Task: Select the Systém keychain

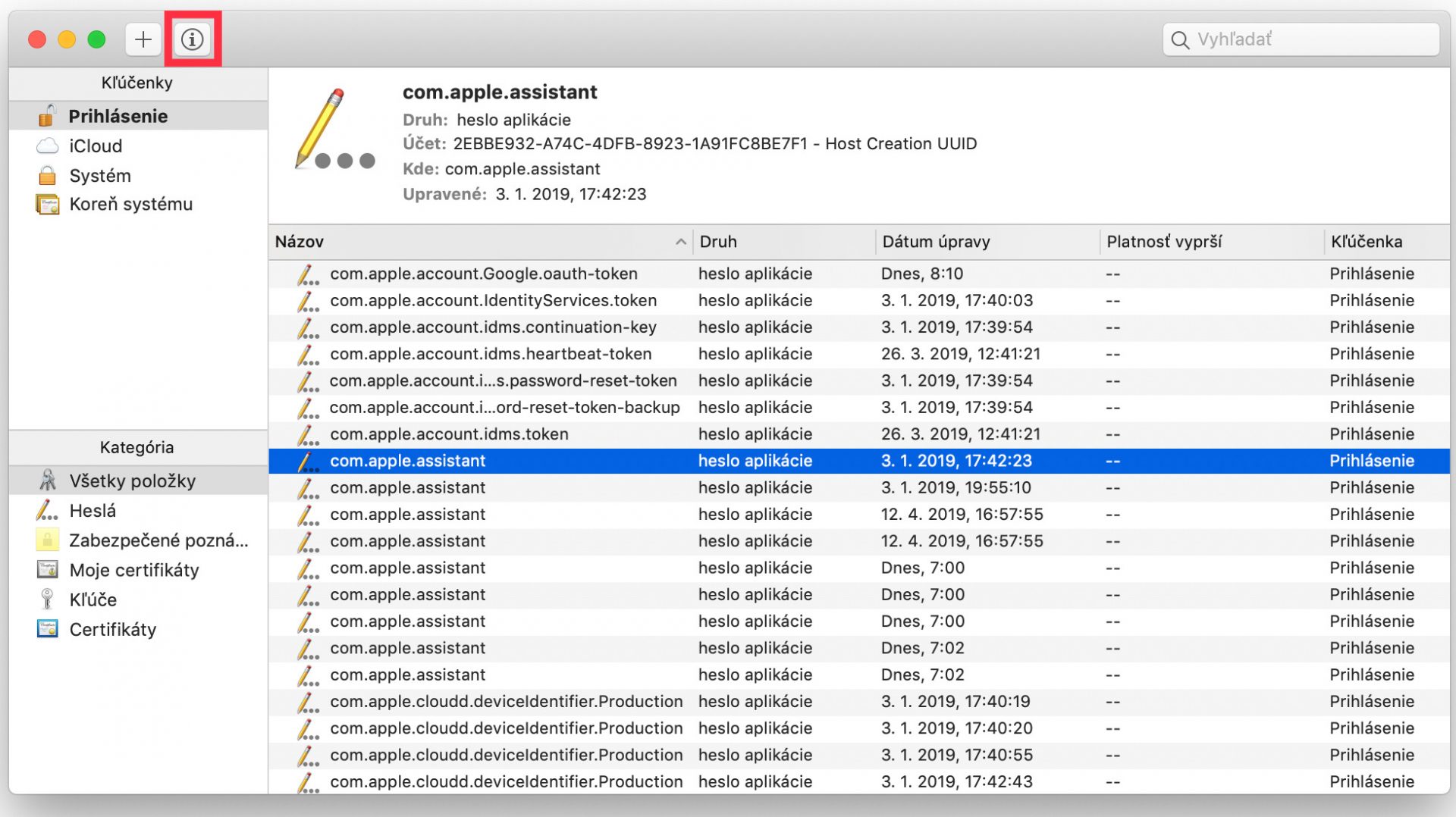Action: 138,175
